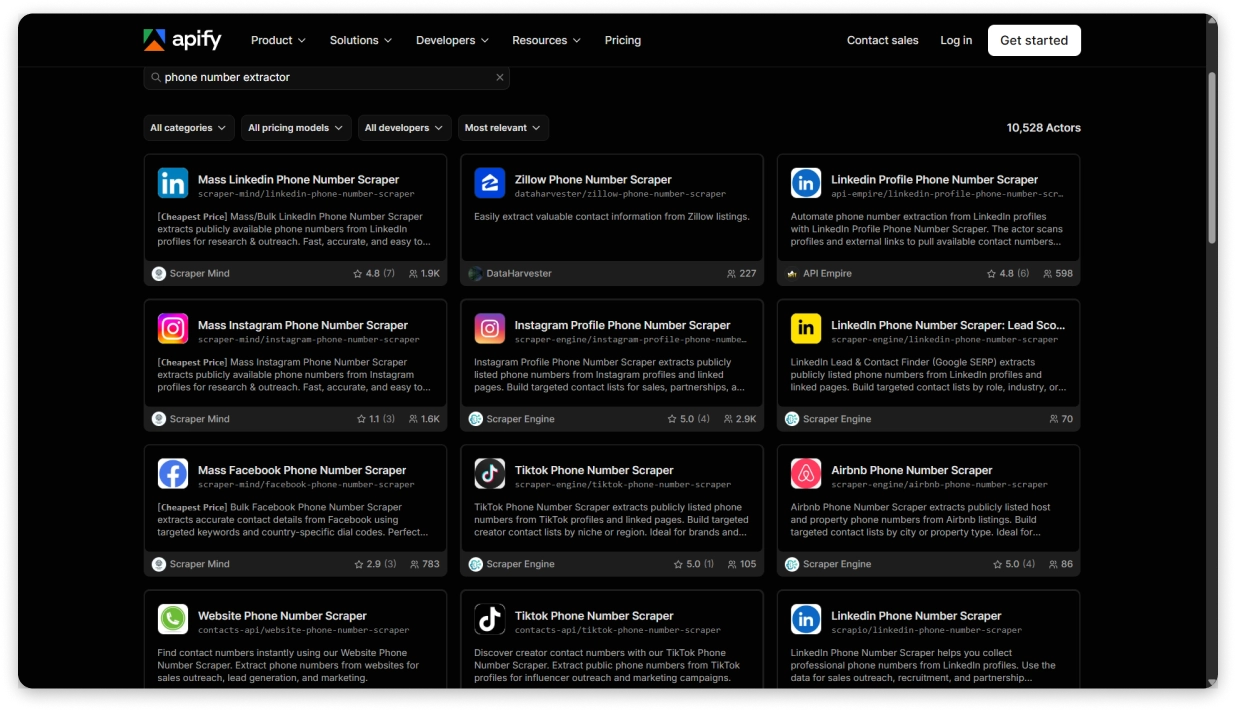Open the Most relevant sort dropdown

(503, 128)
